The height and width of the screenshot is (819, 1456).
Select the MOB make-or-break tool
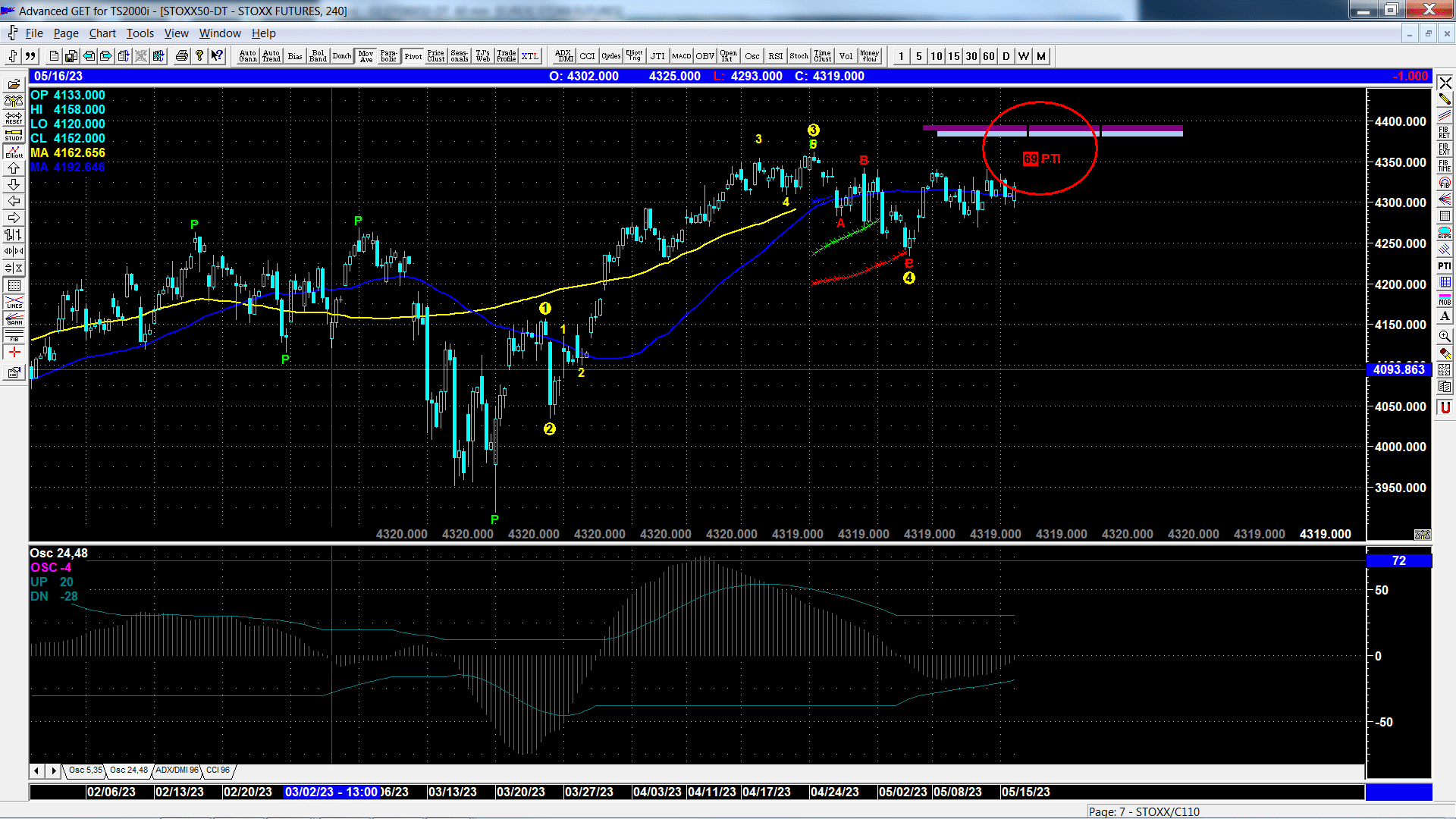click(x=1445, y=300)
